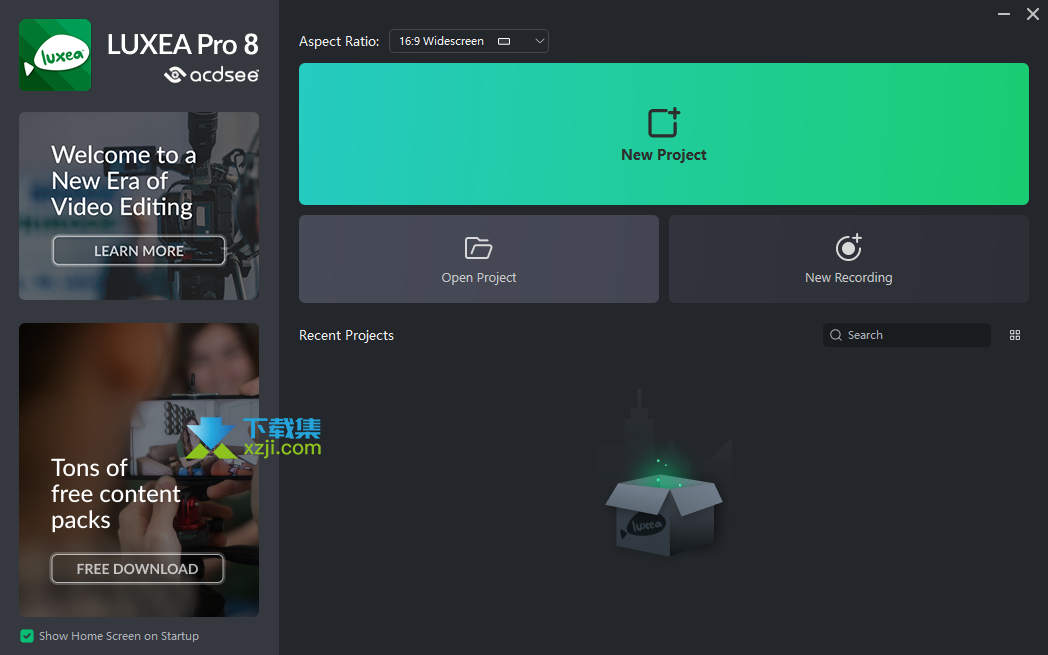The height and width of the screenshot is (655, 1048).
Task: Select the Open Project folder icon
Action: [478, 248]
